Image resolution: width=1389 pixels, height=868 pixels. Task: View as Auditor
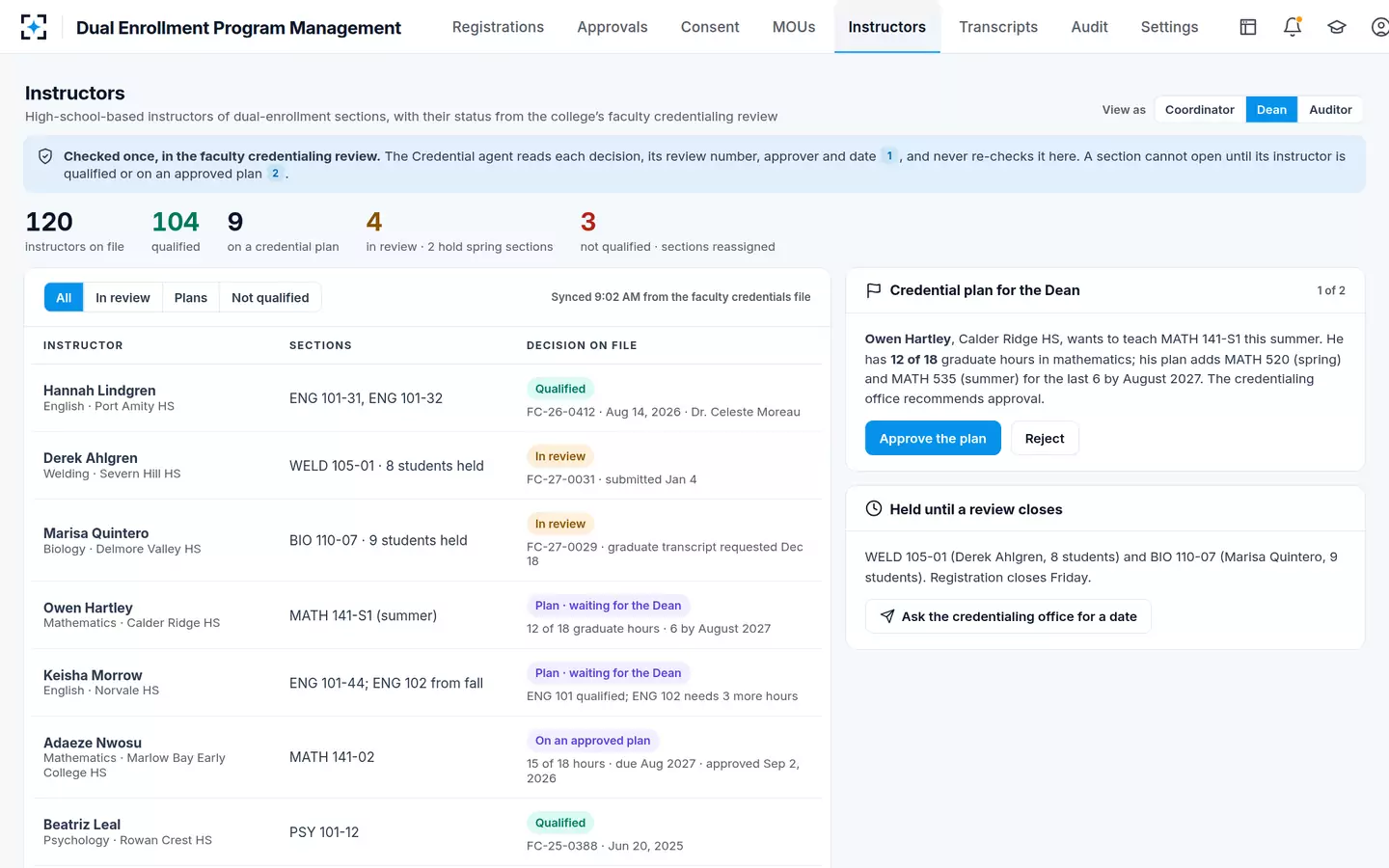coord(1330,110)
